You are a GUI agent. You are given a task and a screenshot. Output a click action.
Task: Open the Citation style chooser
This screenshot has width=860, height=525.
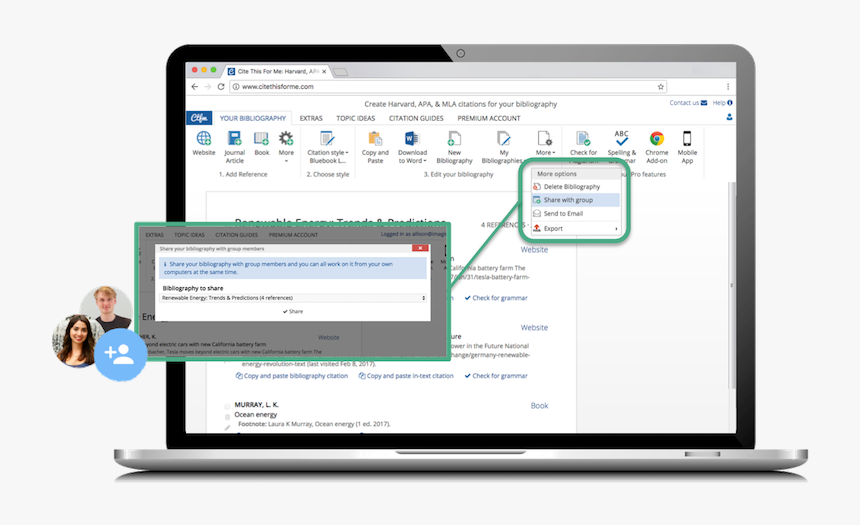(327, 147)
